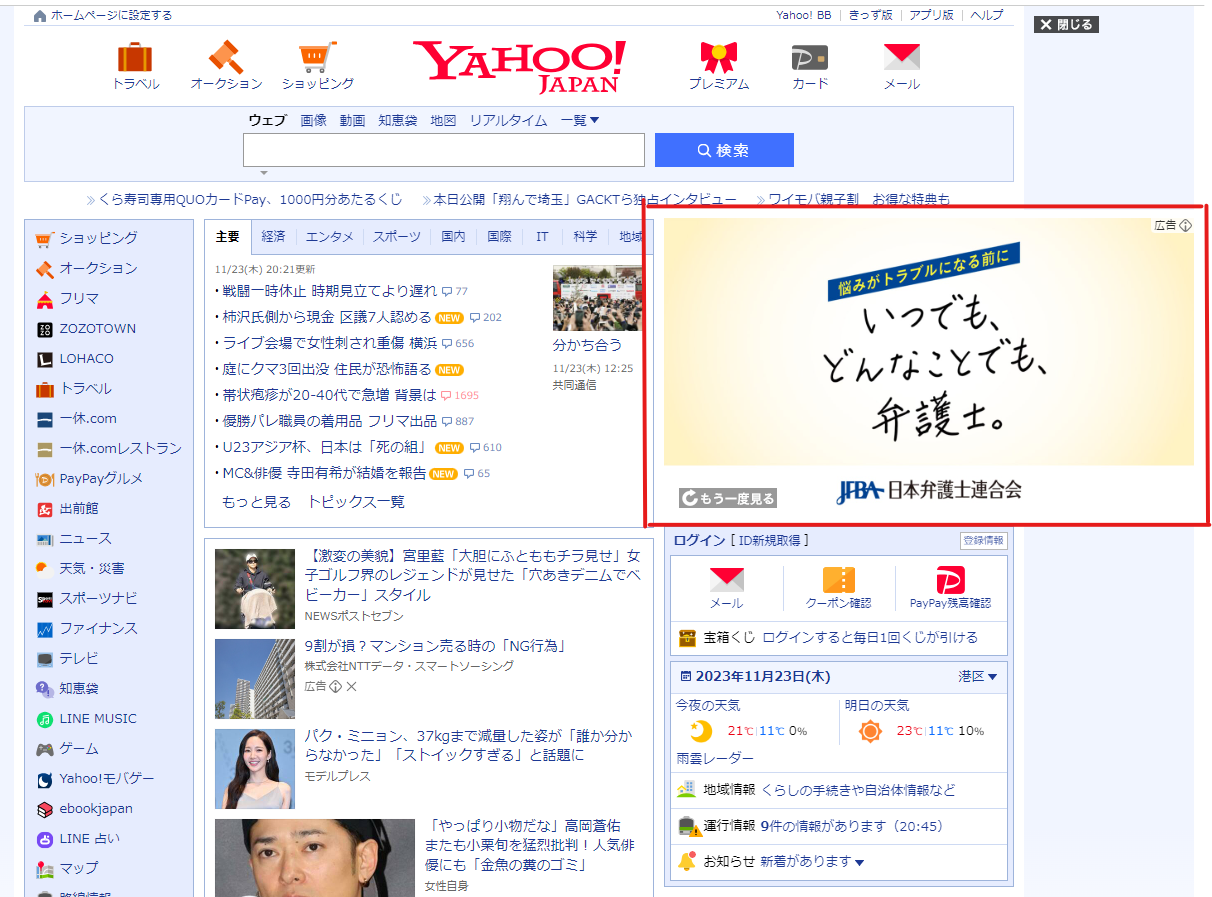The height and width of the screenshot is (897, 1212).
Task: Open ゲーム in the left sidebar
Action: pos(79,748)
